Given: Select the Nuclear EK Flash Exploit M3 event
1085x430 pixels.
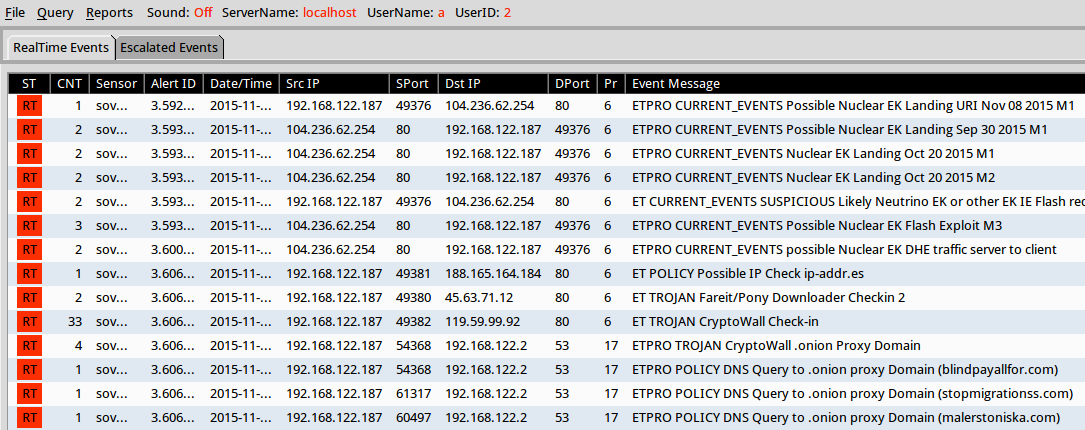Looking at the screenshot, I should click(816, 226).
